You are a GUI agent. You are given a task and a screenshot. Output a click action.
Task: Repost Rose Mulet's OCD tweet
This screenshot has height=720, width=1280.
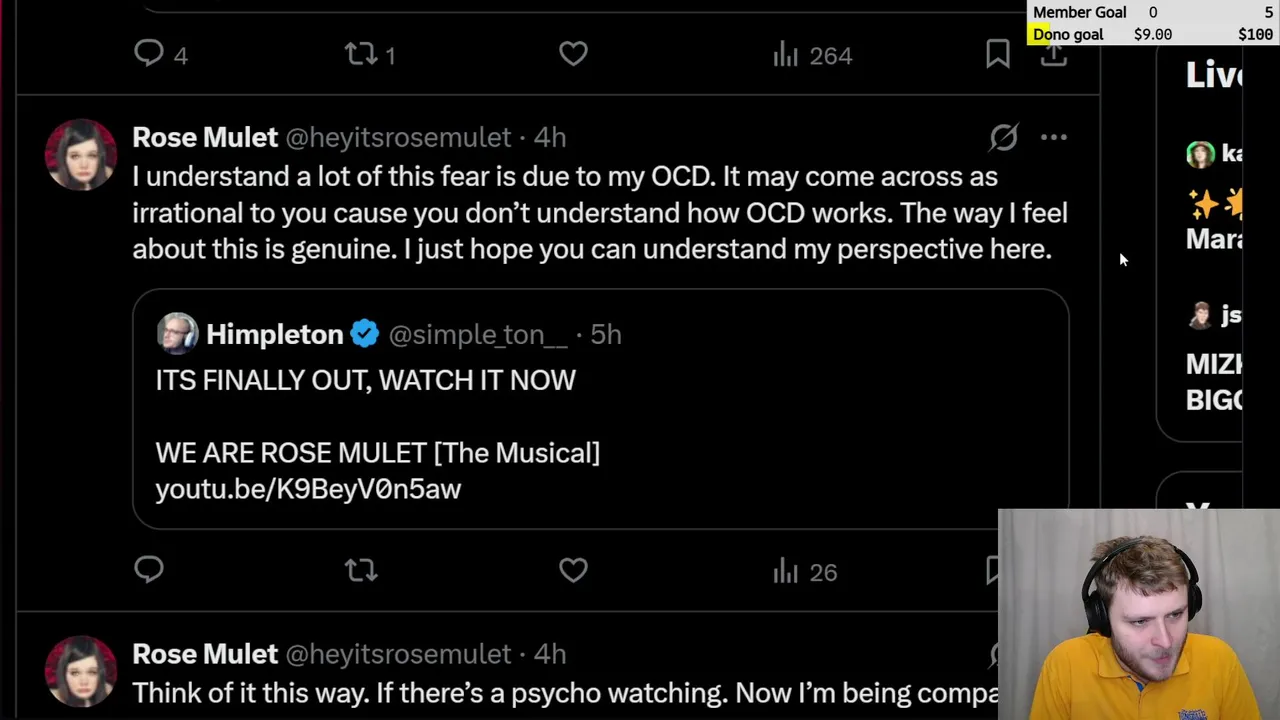pyautogui.click(x=361, y=570)
